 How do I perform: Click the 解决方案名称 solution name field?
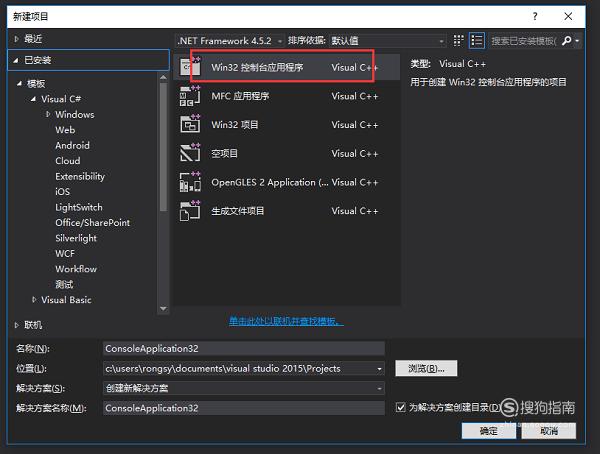(244, 408)
